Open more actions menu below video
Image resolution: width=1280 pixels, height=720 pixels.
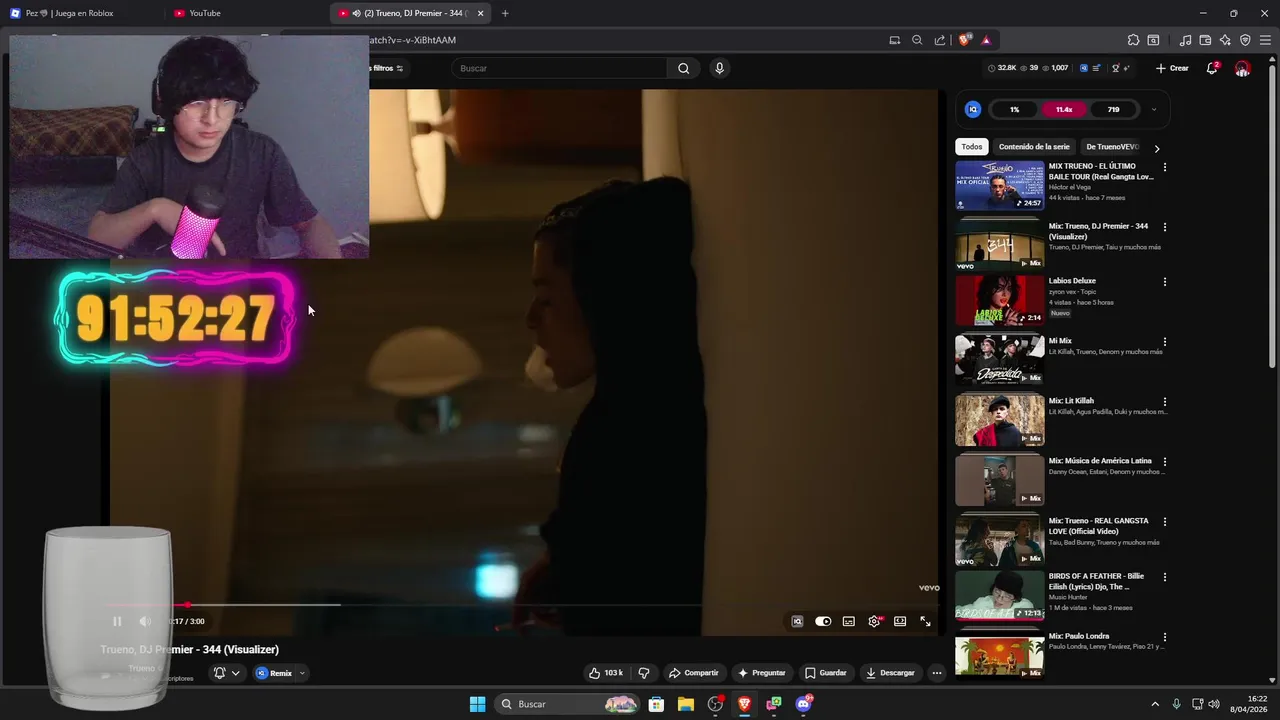[937, 673]
